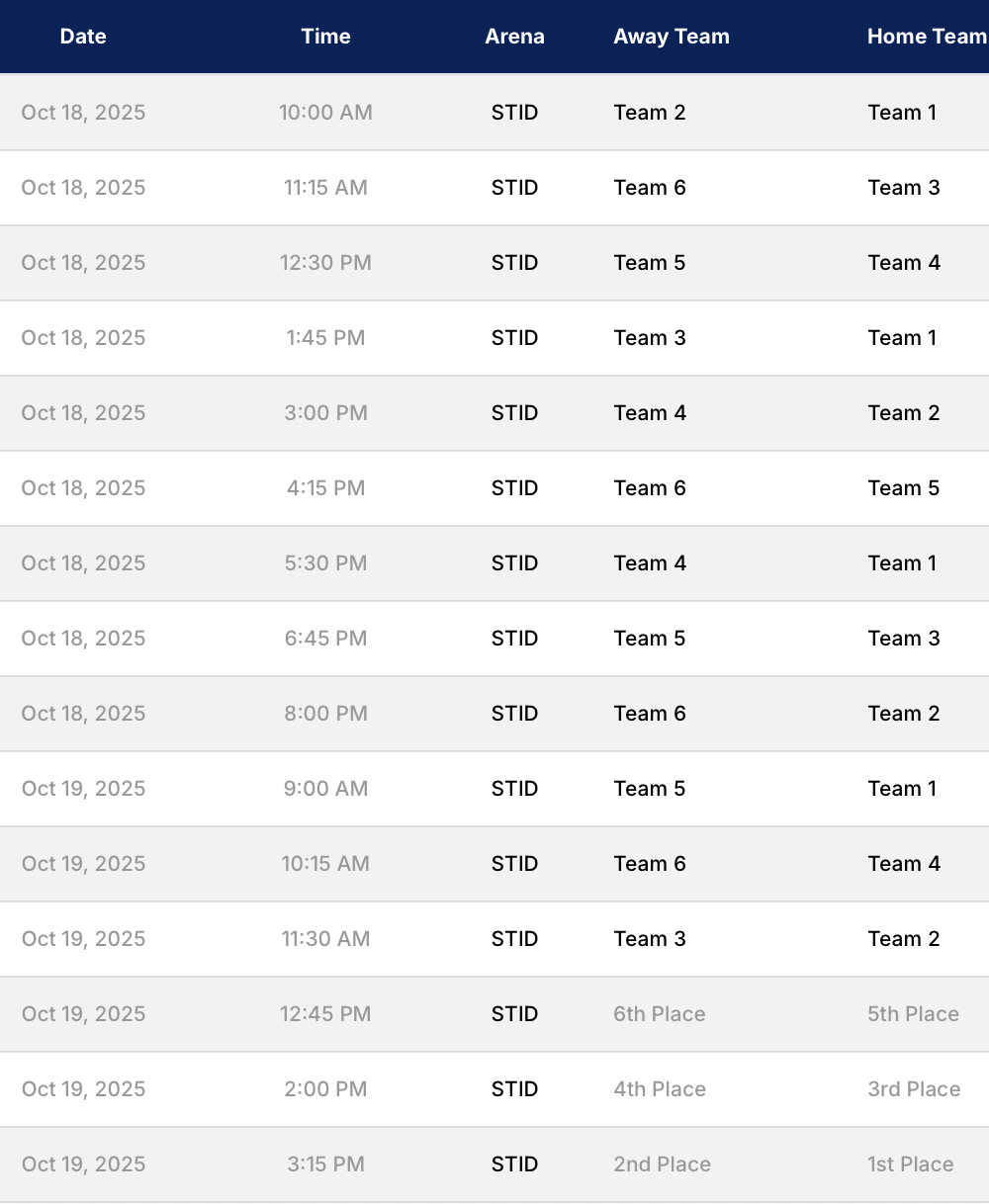Select Team 3 away team at 11:30 AM
Screen dimensions: 989x1204
pyautogui.click(x=650, y=939)
